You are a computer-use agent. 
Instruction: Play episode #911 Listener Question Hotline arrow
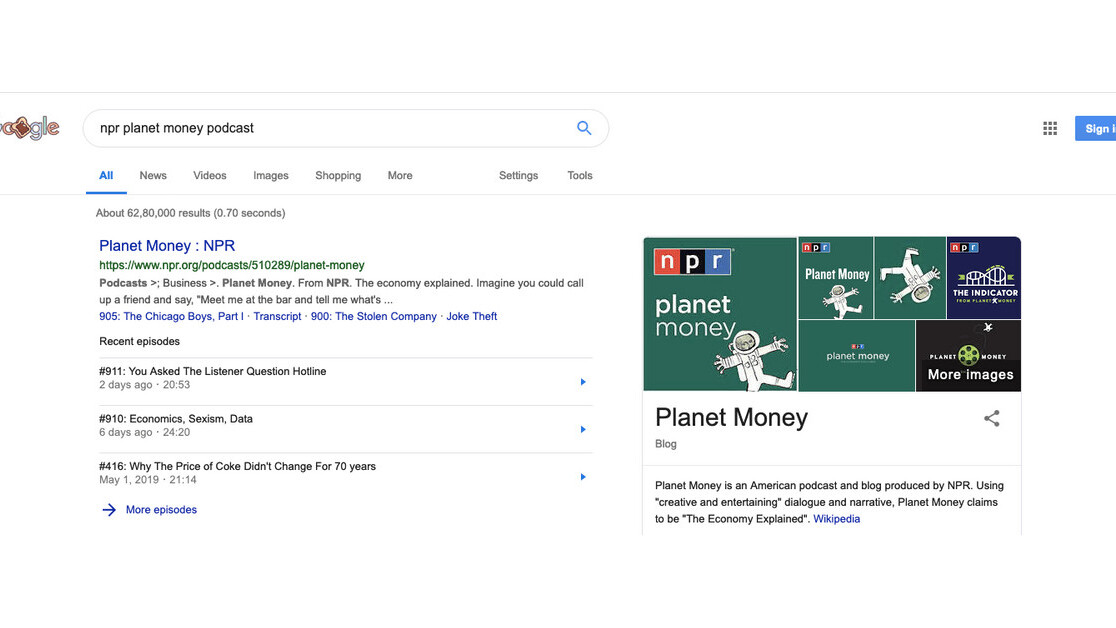tap(583, 382)
